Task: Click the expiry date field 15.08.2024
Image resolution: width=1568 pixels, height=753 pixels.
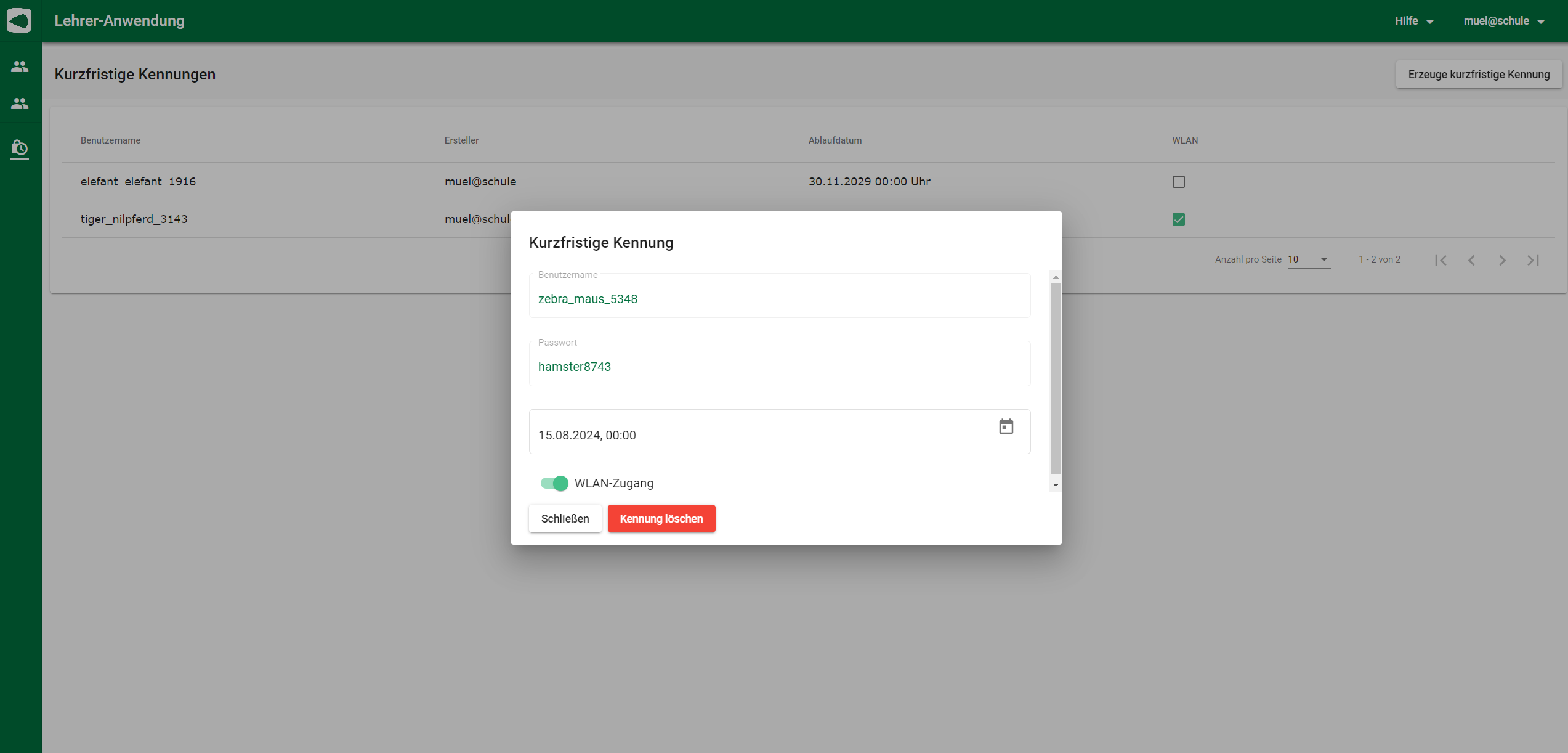Action: click(779, 432)
